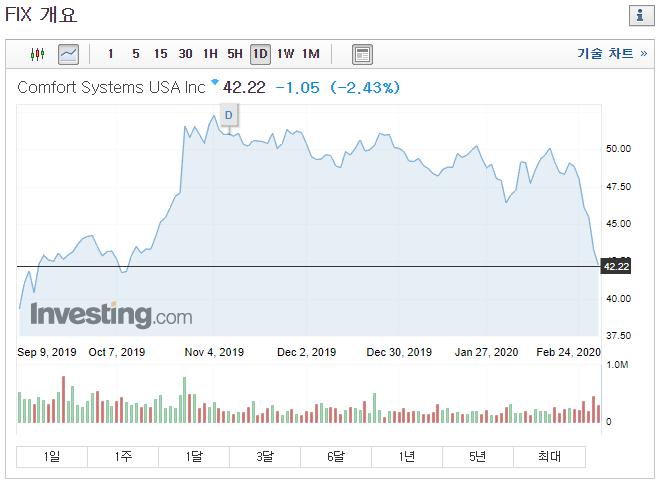The height and width of the screenshot is (484, 659).
Task: Click the Sep 9, 2019 date label
Action: click(47, 352)
